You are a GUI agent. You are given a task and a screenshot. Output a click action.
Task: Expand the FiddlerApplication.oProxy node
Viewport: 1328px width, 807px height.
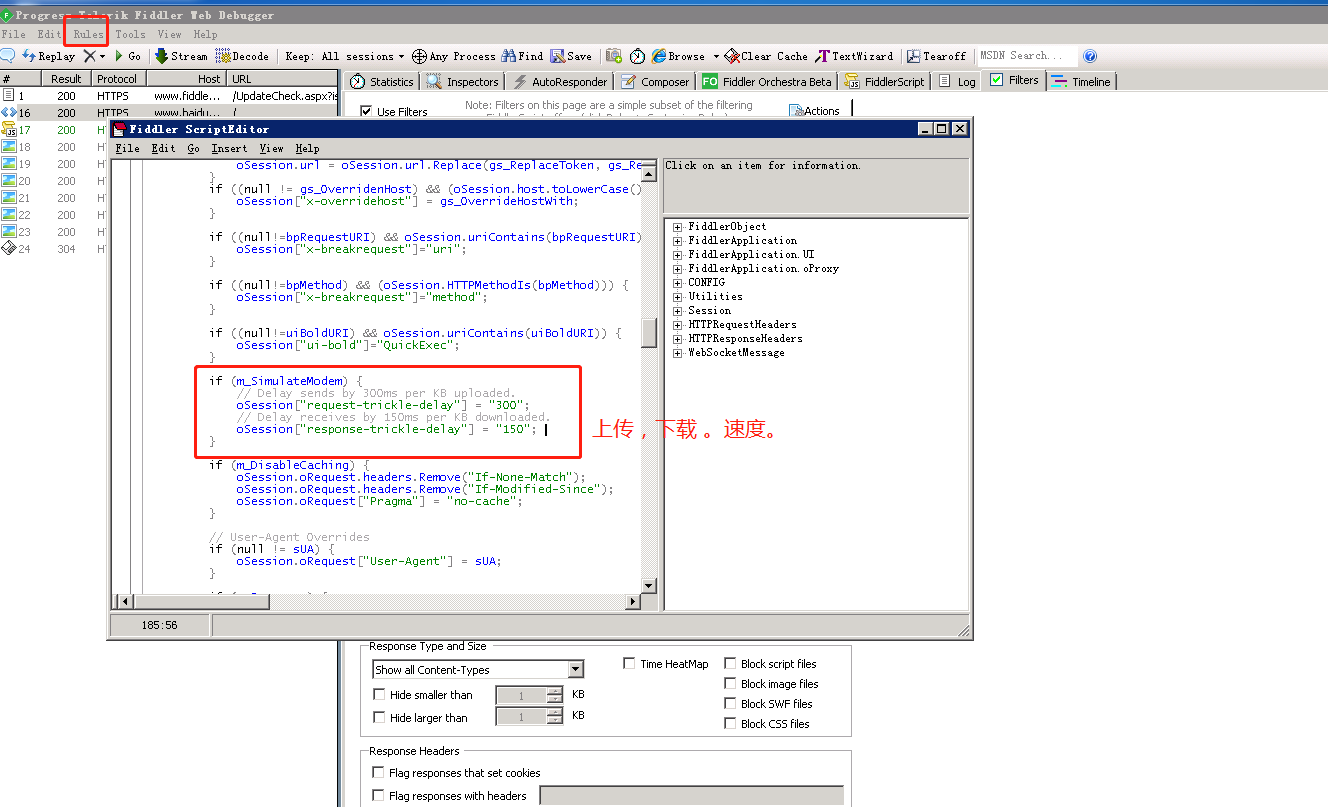pyautogui.click(x=677, y=269)
